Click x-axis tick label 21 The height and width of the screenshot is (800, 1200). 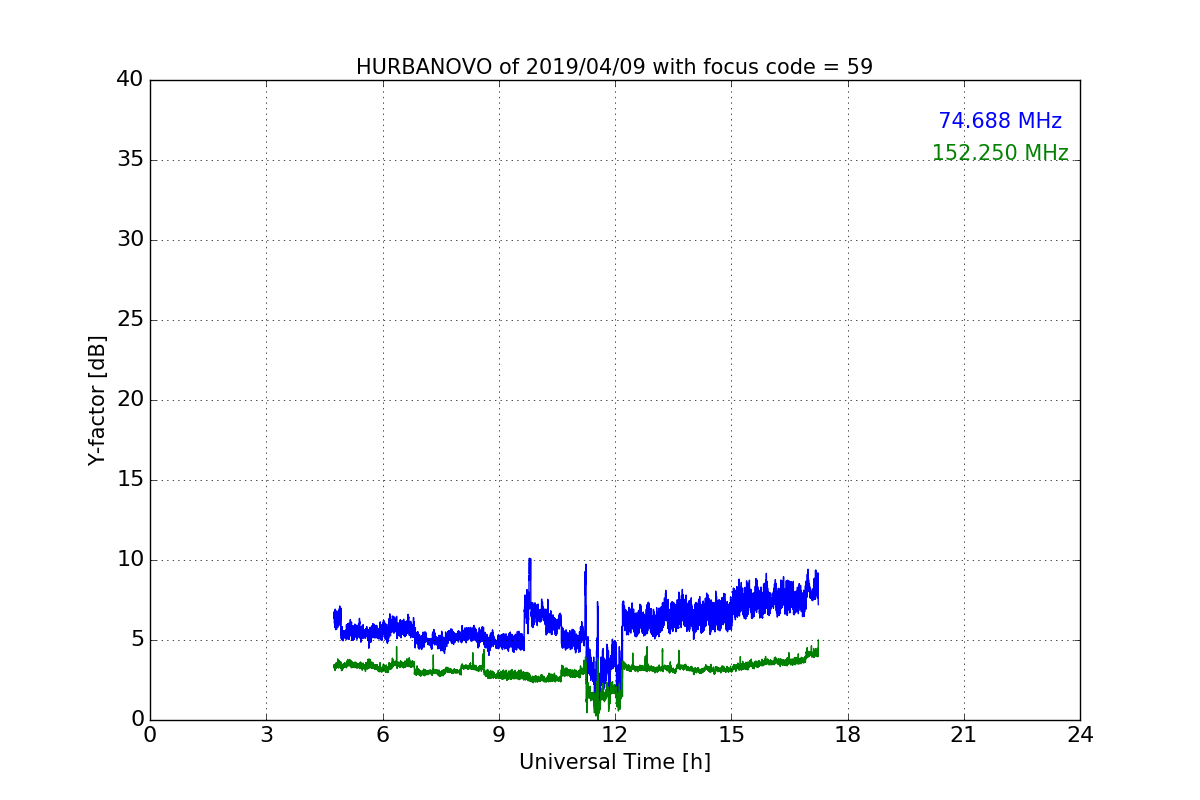tap(963, 735)
